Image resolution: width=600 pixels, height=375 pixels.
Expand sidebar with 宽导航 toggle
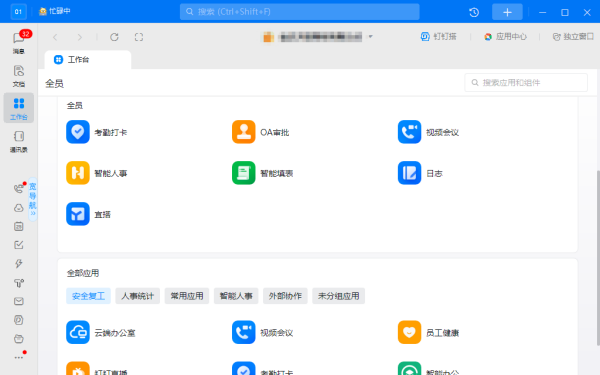coord(33,199)
